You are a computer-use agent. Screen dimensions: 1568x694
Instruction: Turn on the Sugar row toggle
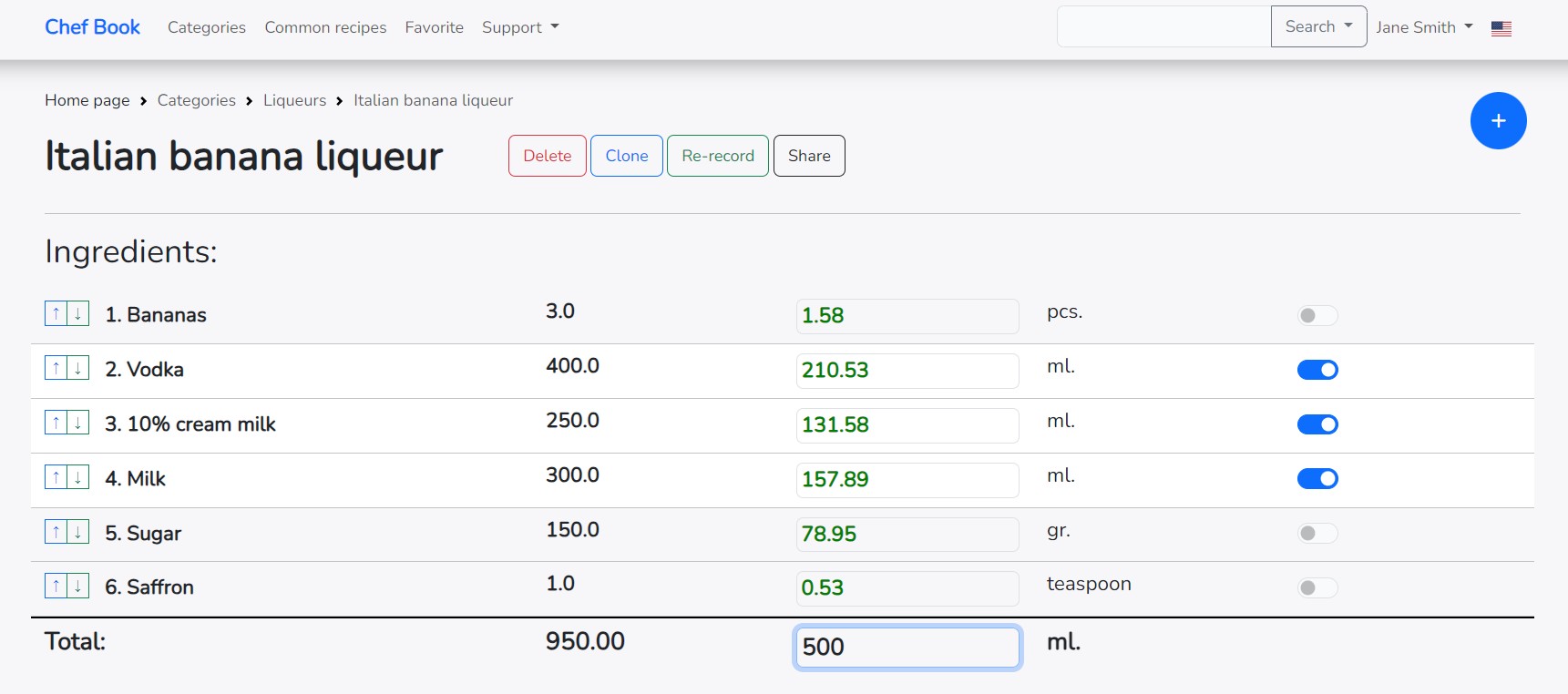(x=1317, y=533)
